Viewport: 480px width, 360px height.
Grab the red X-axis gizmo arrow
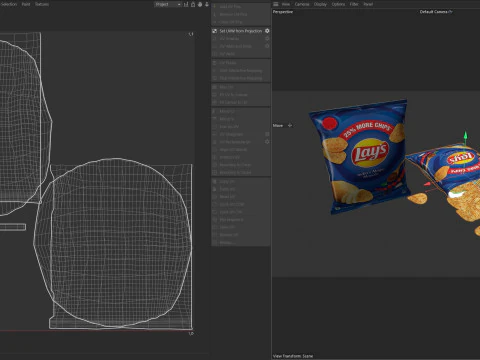pos(427,184)
